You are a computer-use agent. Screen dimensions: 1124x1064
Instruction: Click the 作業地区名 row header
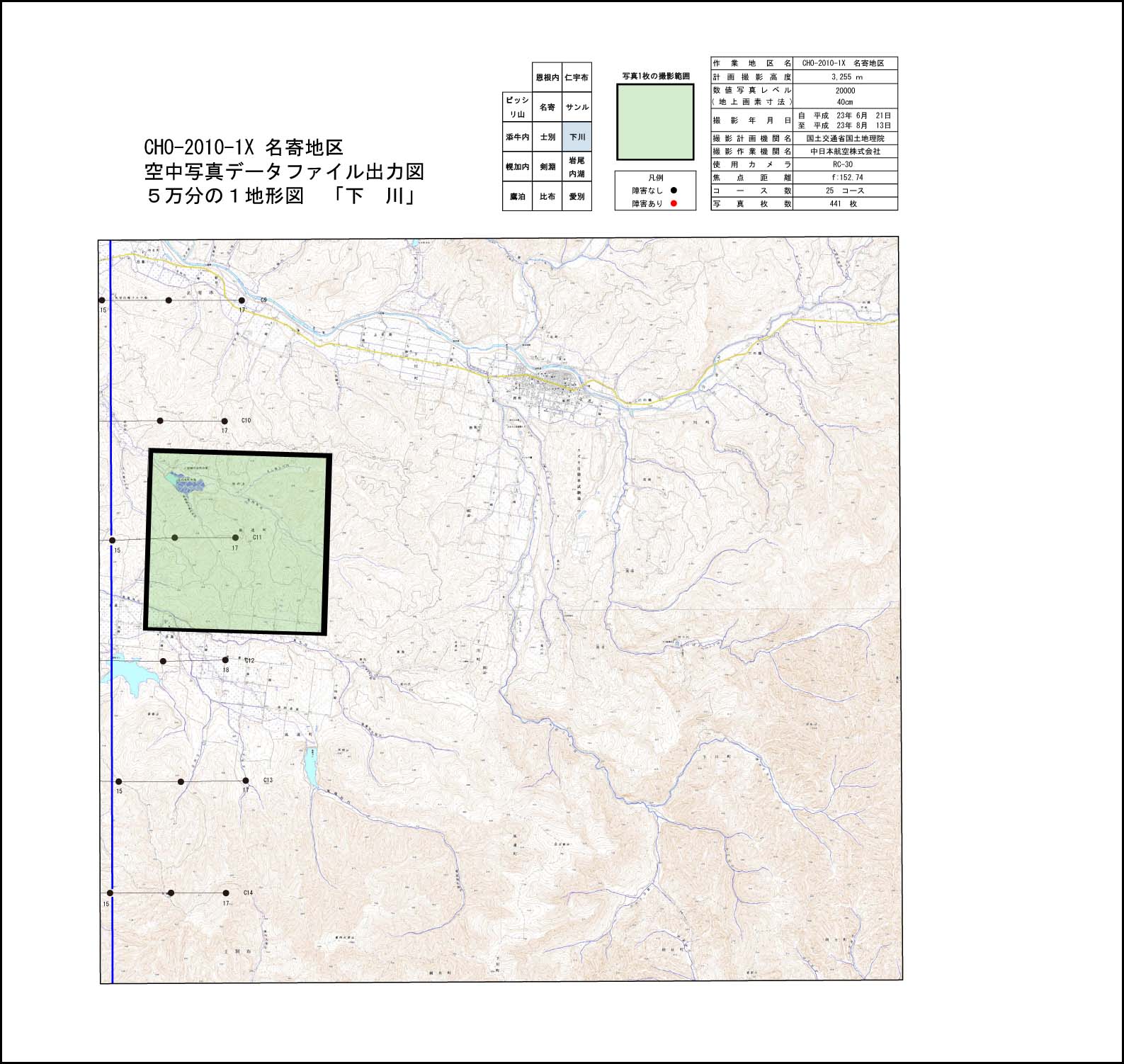point(752,63)
